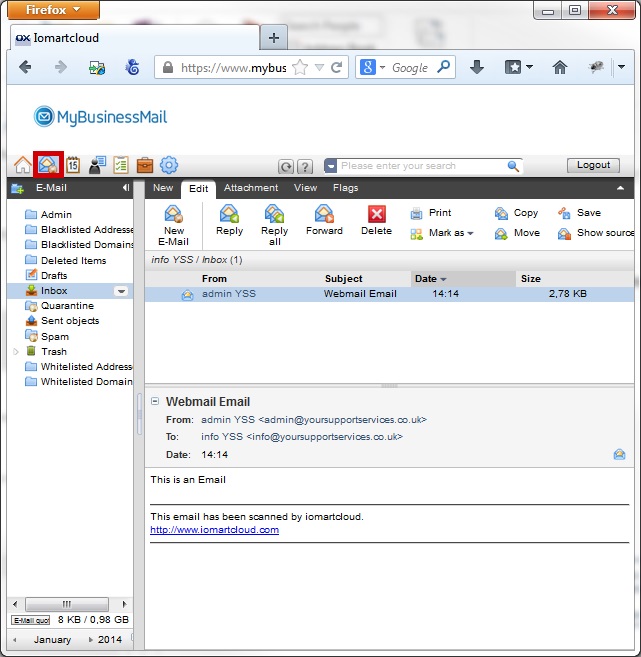Viewport: 641px width, 657px height.
Task: Open the iomartcloud.com link
Action: [x=214, y=530]
